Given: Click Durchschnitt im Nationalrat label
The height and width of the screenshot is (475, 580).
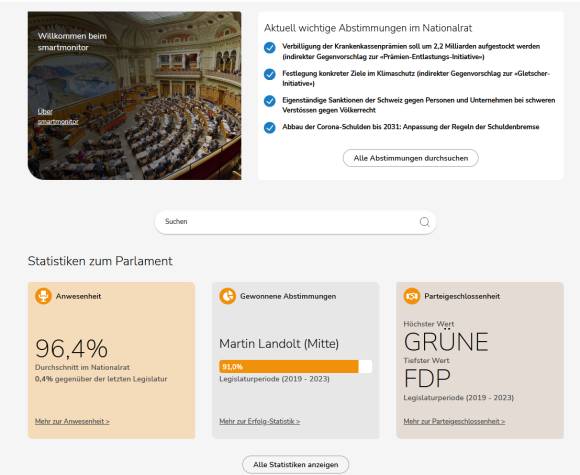Looking at the screenshot, I should (82, 367).
